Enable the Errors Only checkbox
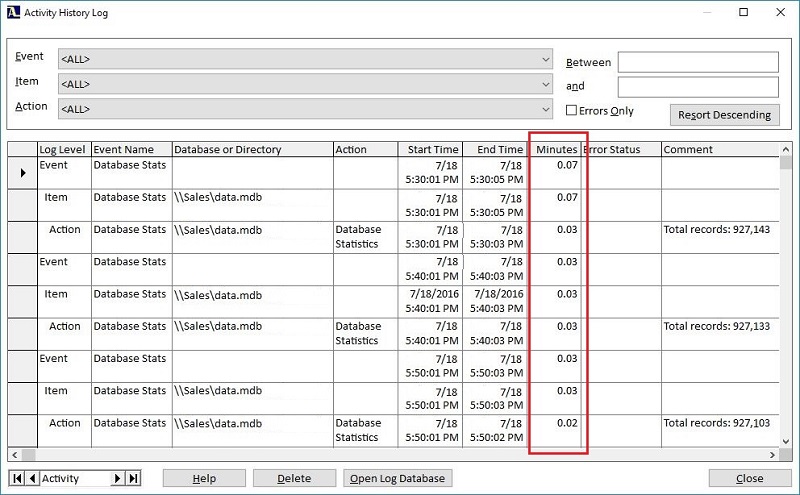This screenshot has height=495, width=800. (572, 111)
